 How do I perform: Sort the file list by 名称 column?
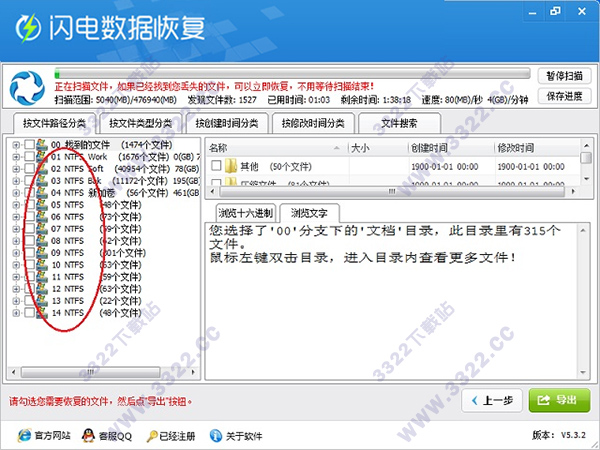pos(277,148)
